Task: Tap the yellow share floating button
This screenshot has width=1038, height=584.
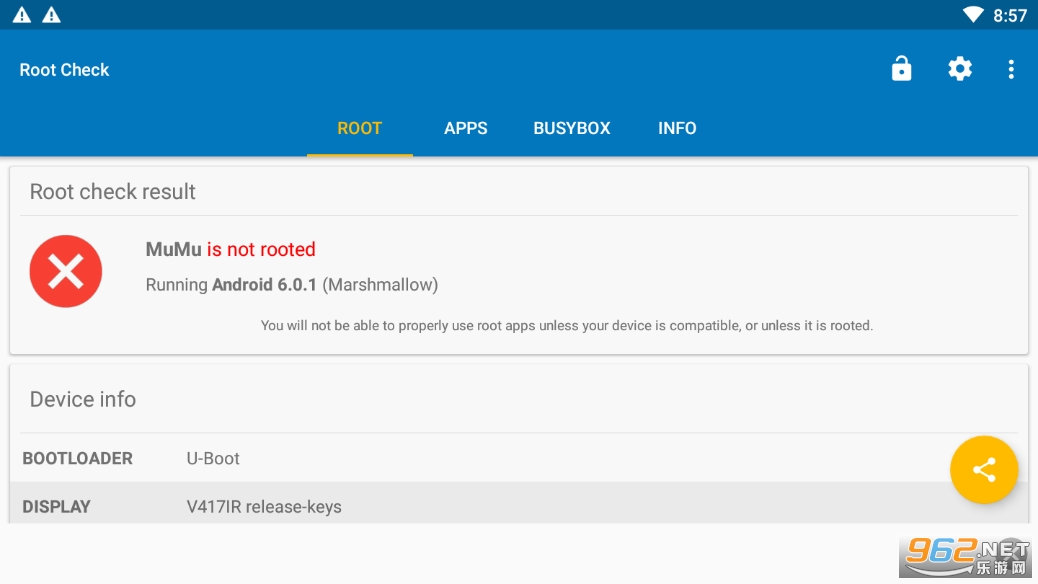Action: pos(983,469)
